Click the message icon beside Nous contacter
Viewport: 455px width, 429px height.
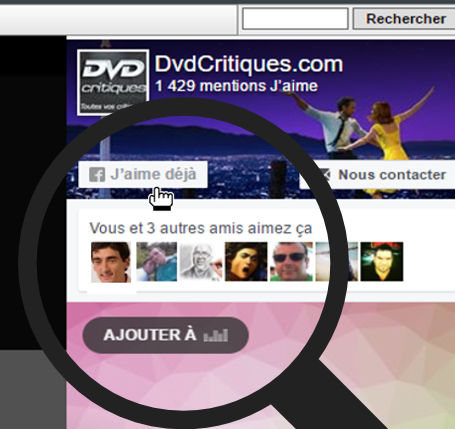pyautogui.click(x=325, y=174)
